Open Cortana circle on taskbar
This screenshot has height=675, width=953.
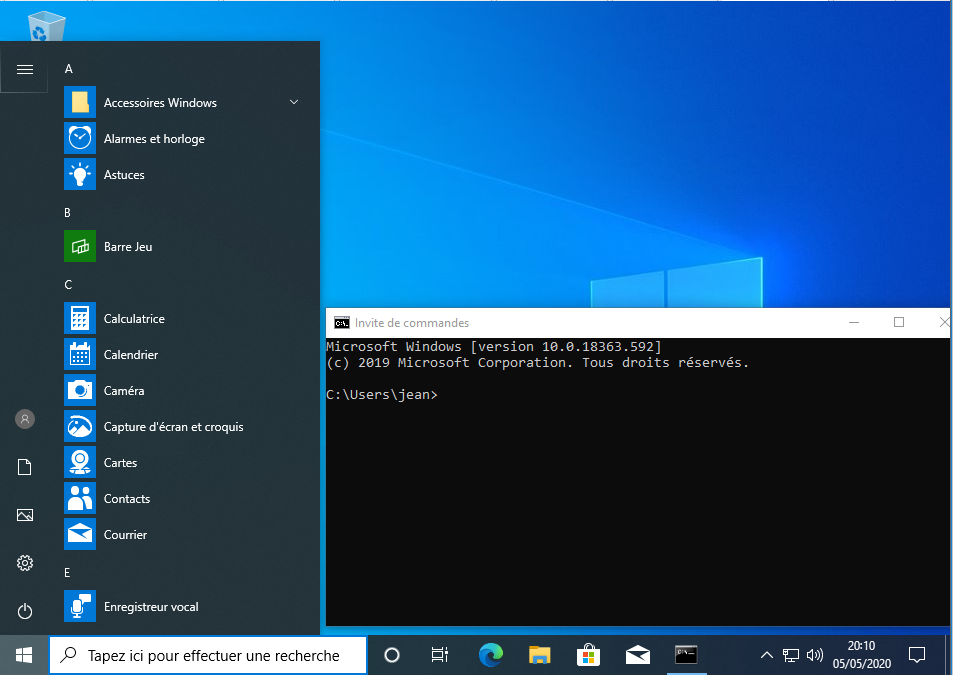click(392, 655)
